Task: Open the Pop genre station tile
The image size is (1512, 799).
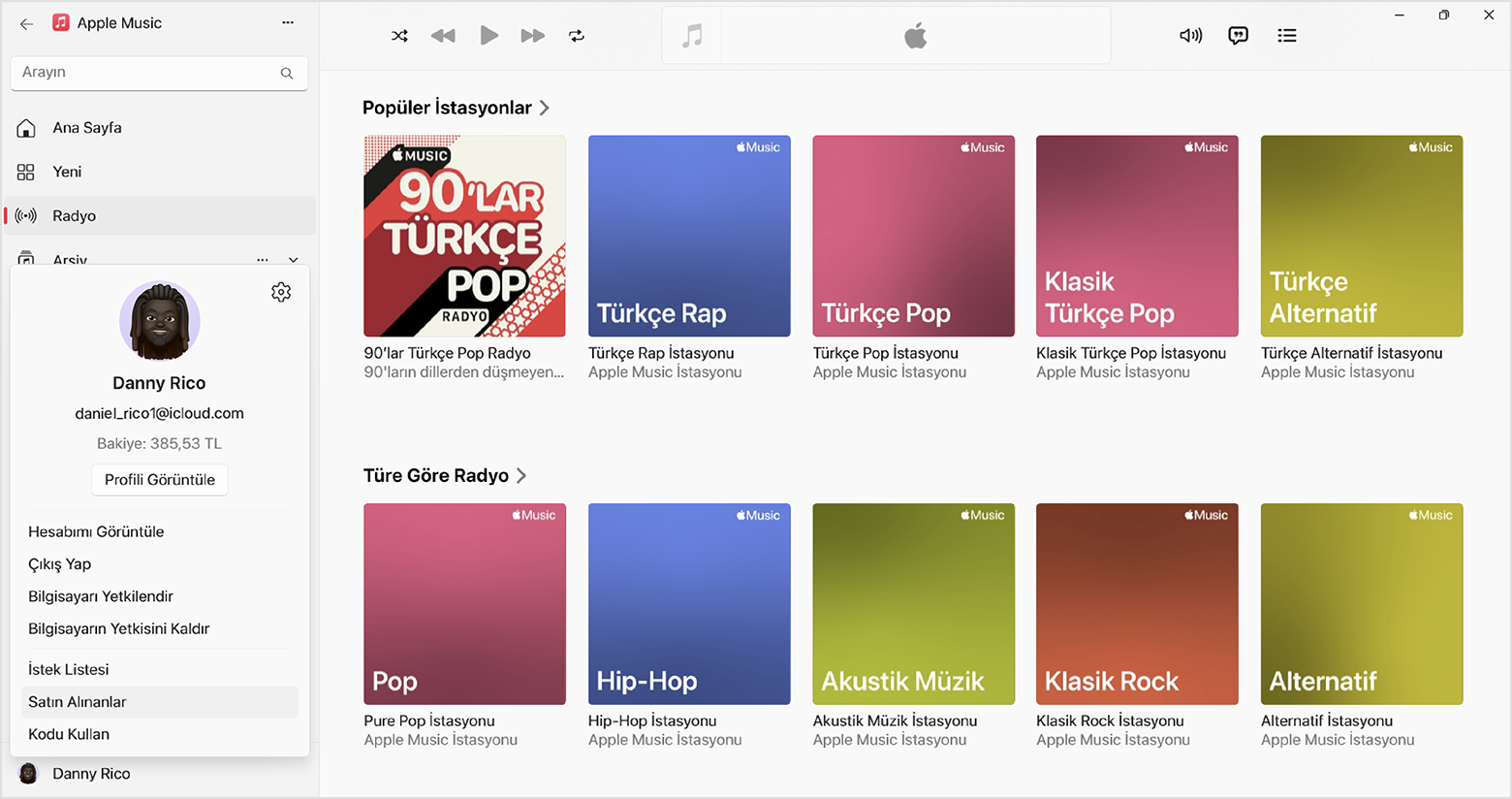Action: [x=464, y=604]
